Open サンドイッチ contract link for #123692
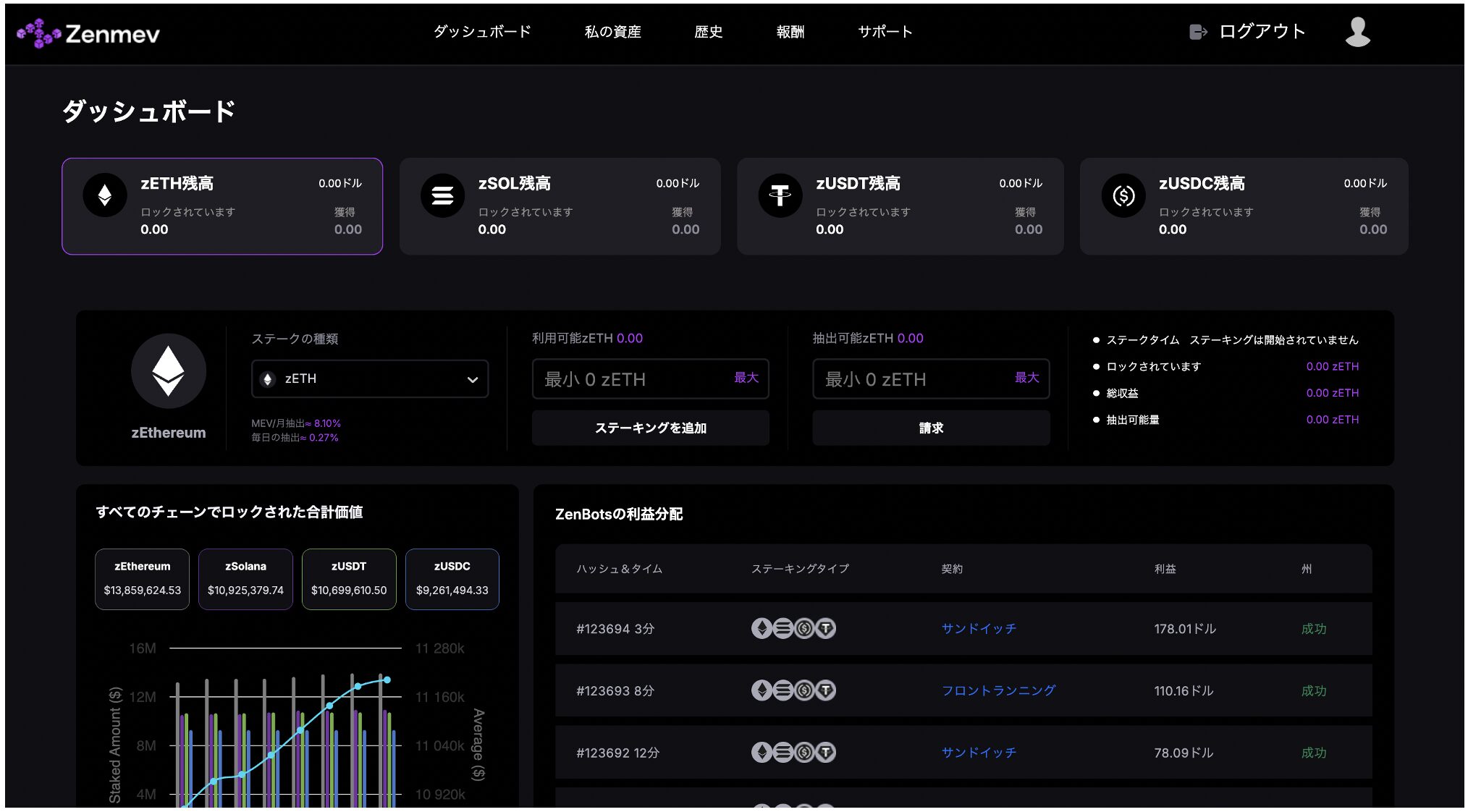 point(979,753)
